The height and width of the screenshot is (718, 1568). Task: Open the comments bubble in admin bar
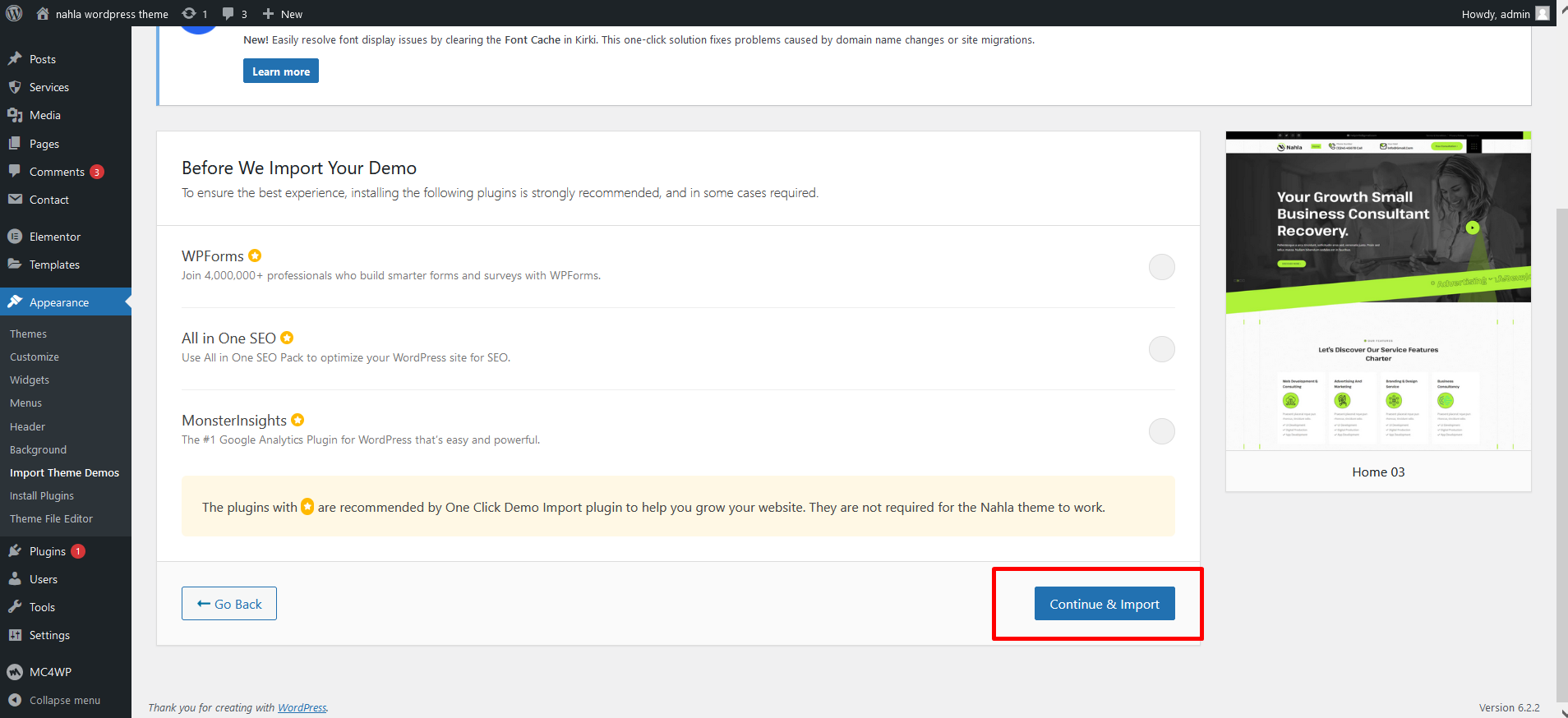click(228, 14)
